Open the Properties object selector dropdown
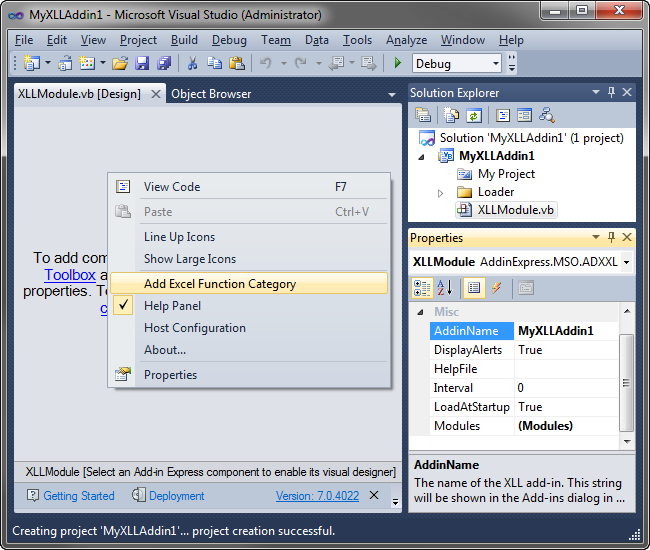 626,262
